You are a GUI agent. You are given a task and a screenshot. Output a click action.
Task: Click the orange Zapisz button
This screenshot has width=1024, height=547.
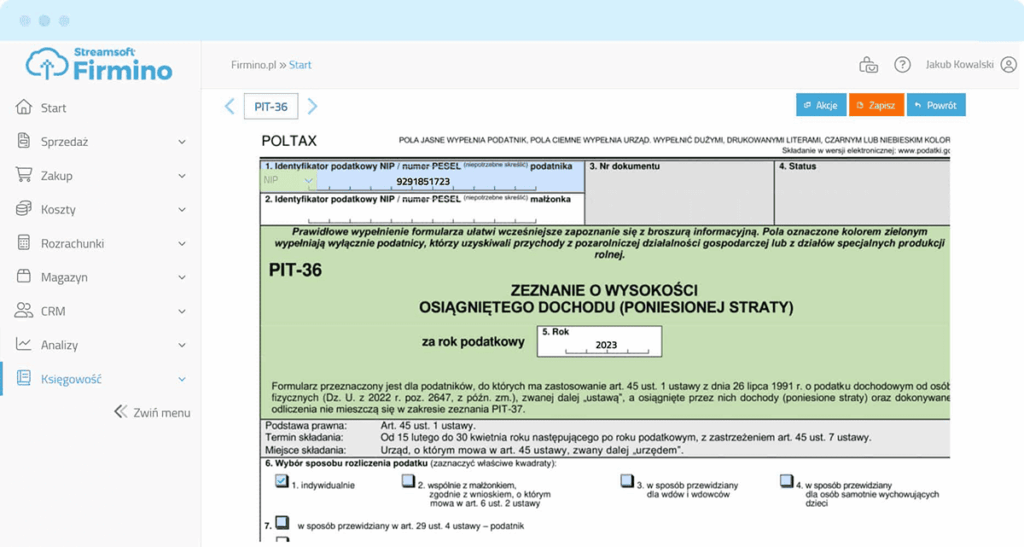[876, 105]
